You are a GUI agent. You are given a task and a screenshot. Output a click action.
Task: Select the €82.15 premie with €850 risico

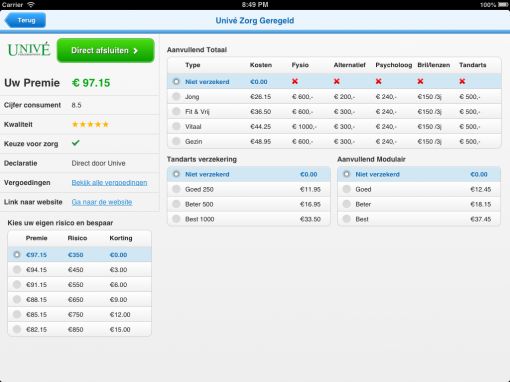(79, 329)
